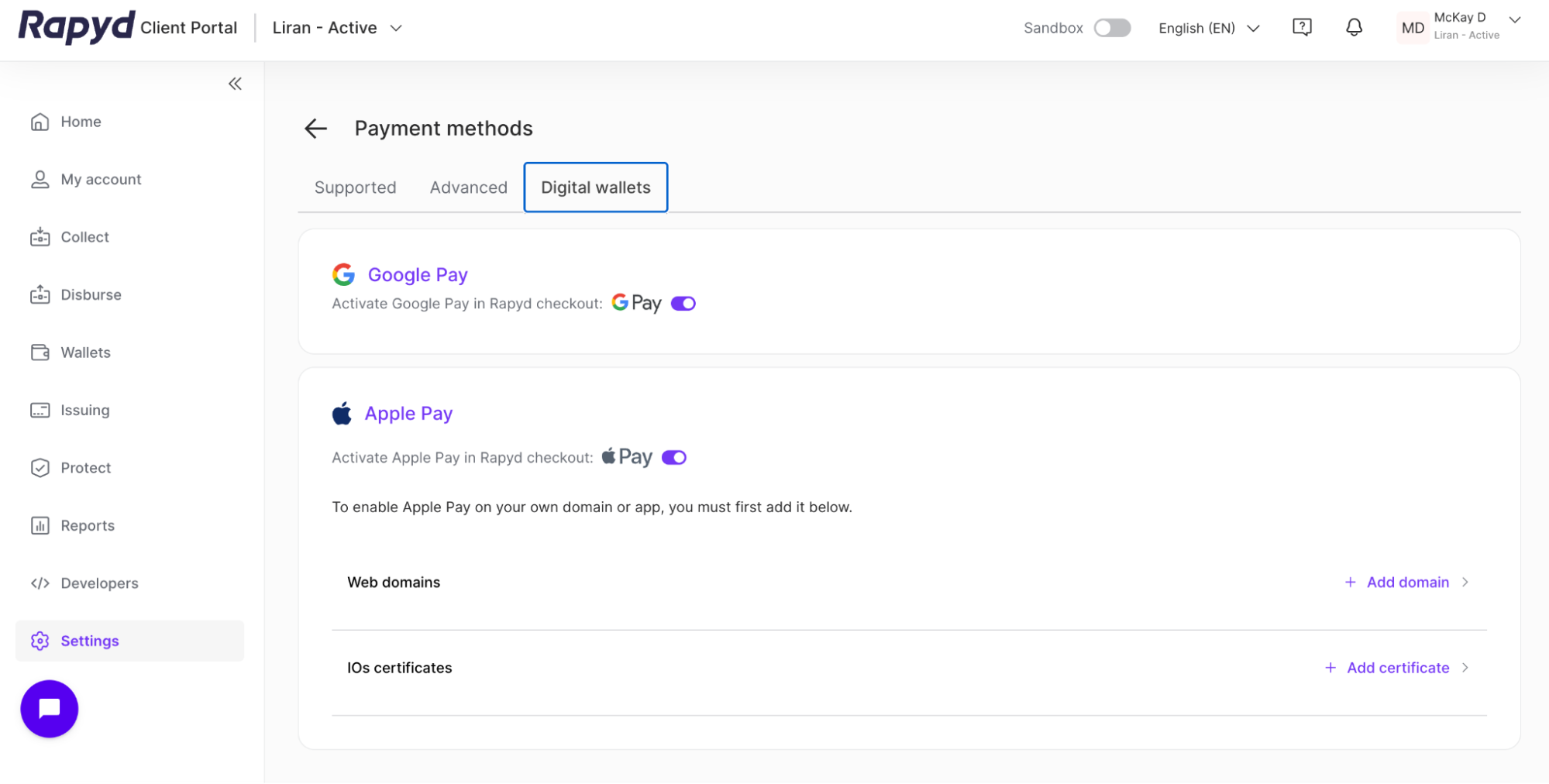Click Add certificate for IOs certificates
Image resolution: width=1549 pixels, height=784 pixels.
point(1396,667)
